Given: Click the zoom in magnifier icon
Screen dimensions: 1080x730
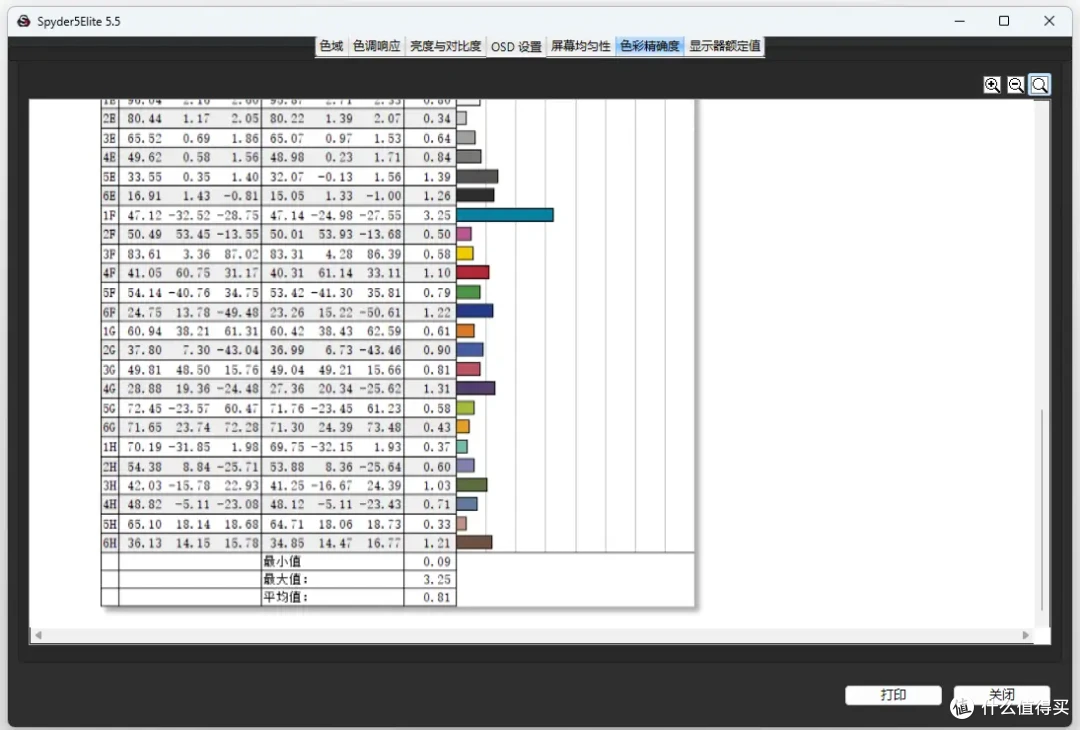Looking at the screenshot, I should [x=992, y=85].
